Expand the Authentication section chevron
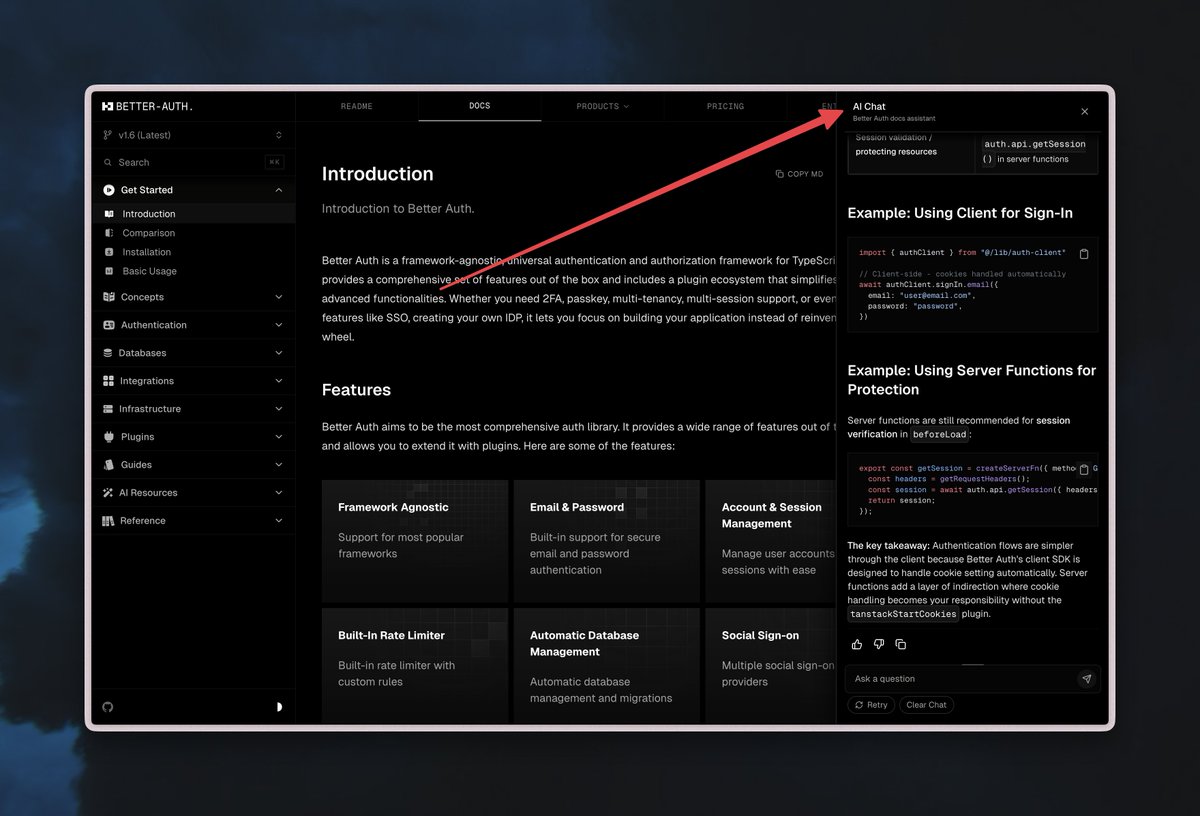This screenshot has width=1200, height=816. pos(278,325)
